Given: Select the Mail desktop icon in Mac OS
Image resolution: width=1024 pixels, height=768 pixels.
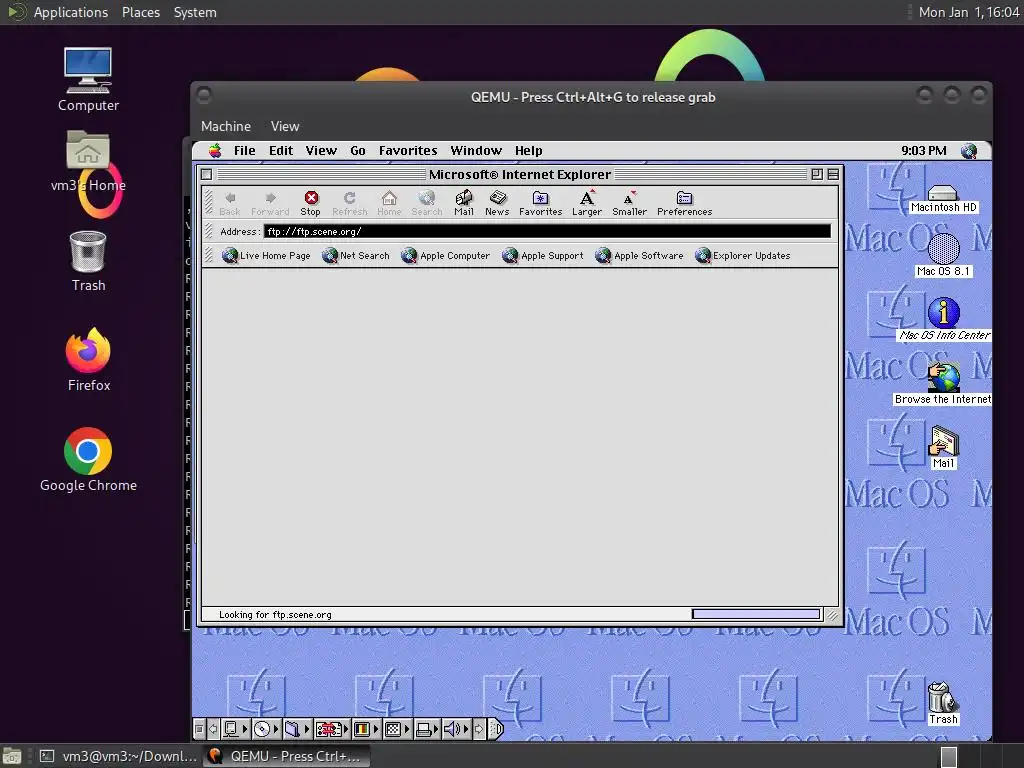Looking at the screenshot, I should pyautogui.click(x=943, y=447).
